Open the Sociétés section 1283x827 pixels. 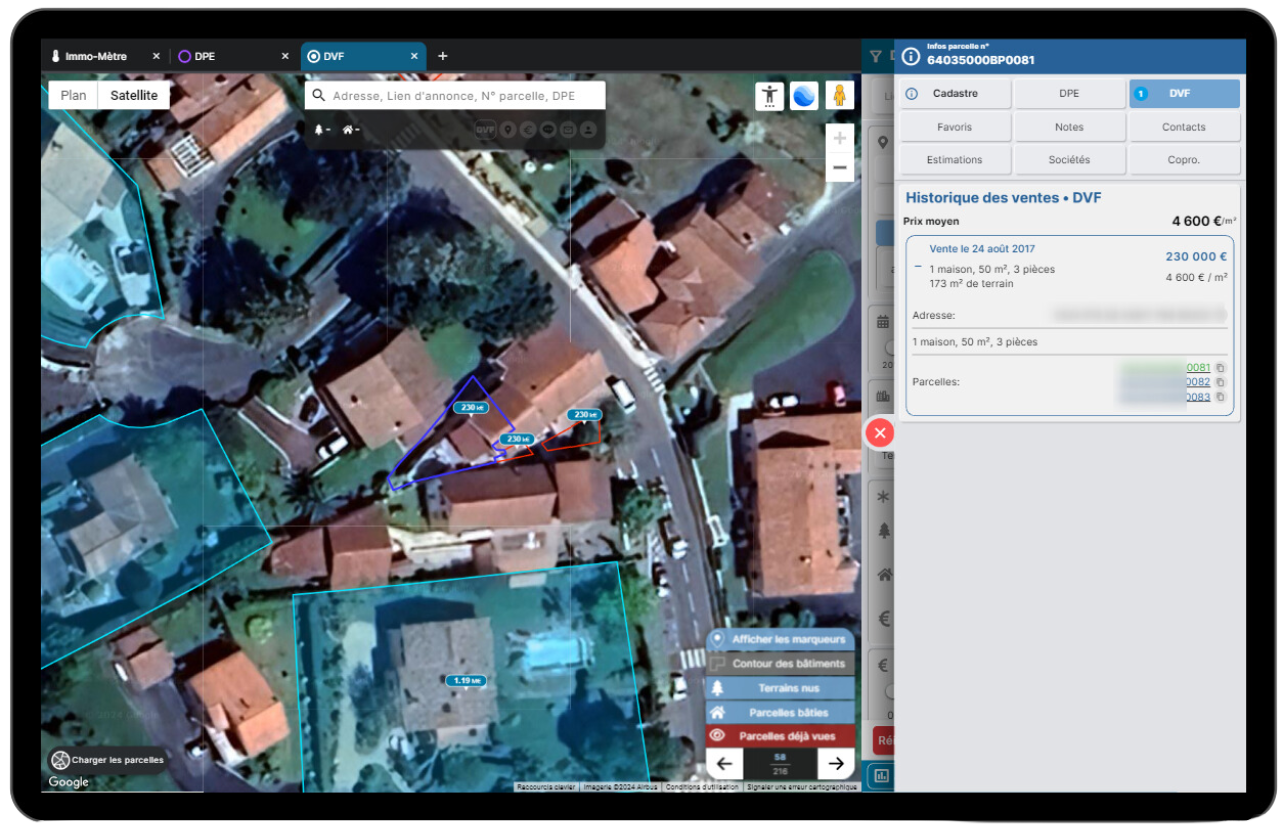point(1069,160)
